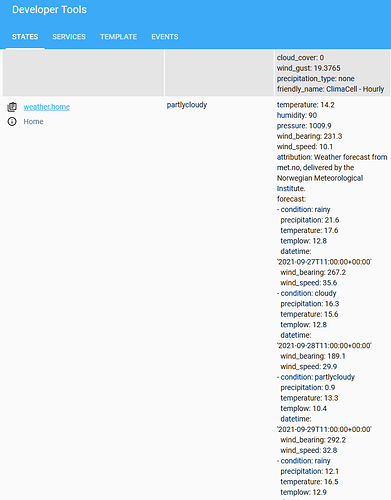Click the cloud_cover 0 attribute
The width and height of the screenshot is (391, 500).
300,58
